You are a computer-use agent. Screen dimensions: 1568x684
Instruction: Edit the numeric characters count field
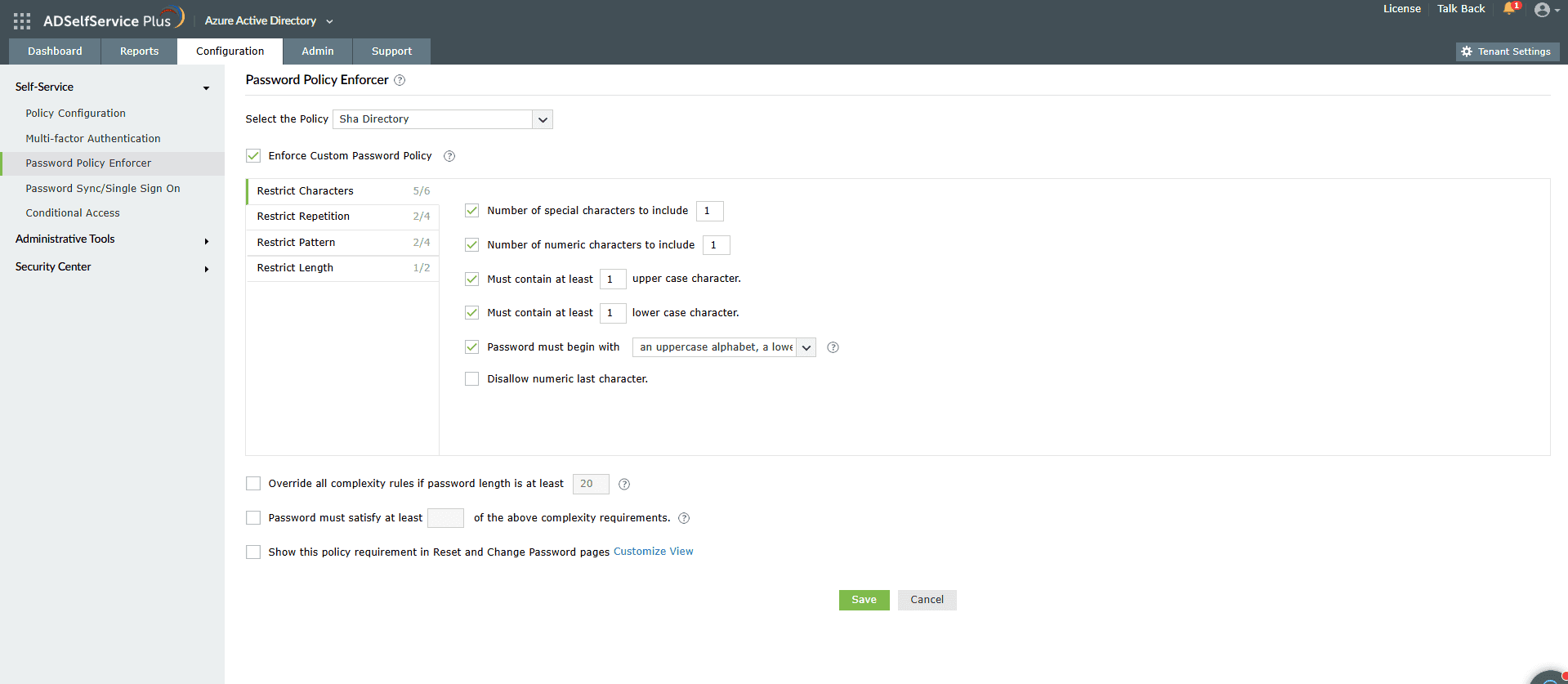(x=717, y=245)
